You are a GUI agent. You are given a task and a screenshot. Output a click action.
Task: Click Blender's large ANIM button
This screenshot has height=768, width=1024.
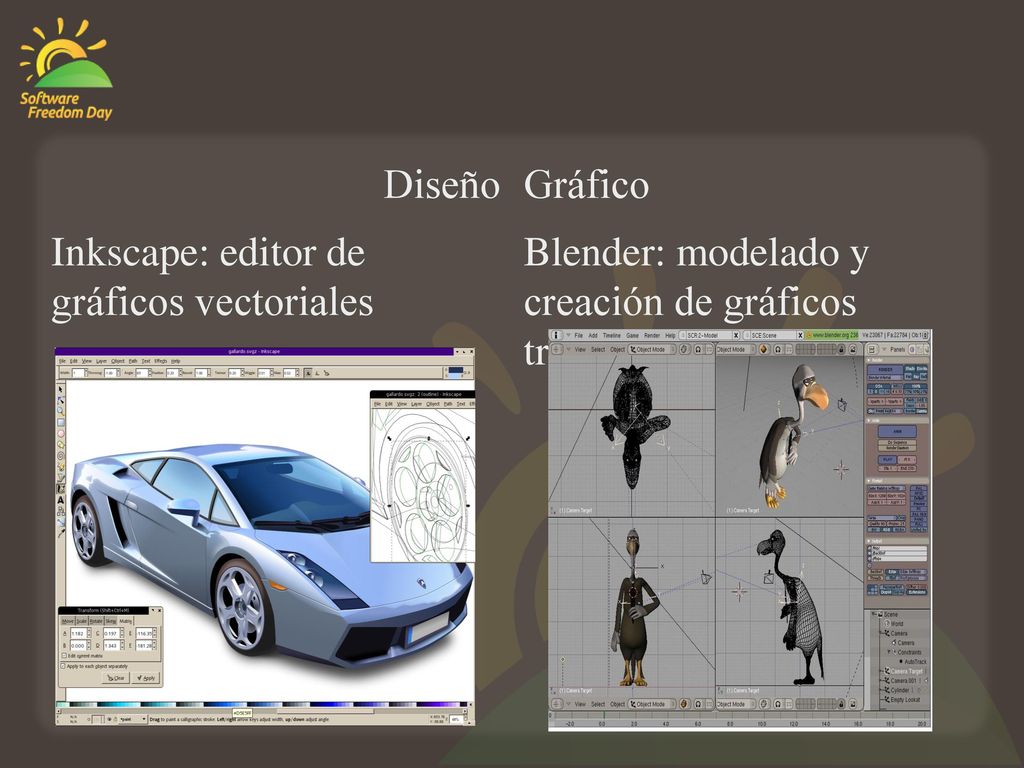pos(897,432)
